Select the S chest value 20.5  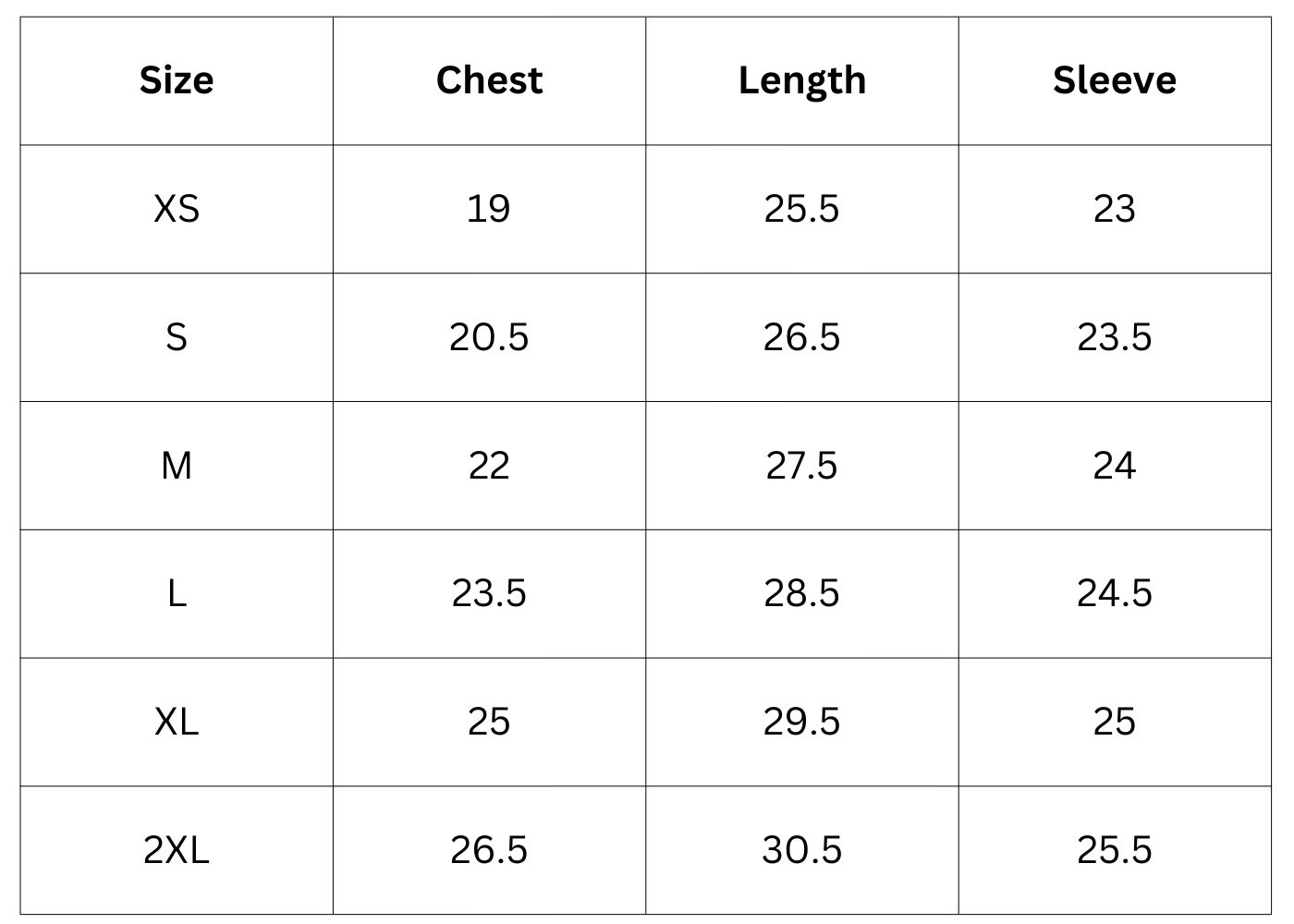[x=489, y=337]
